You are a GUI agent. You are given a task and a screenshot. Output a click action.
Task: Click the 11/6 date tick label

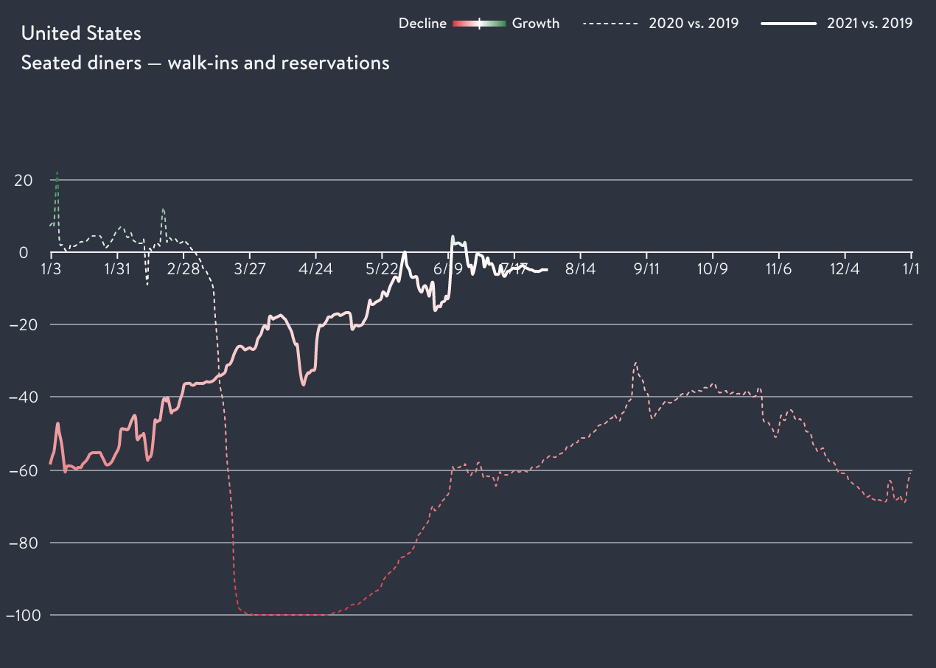click(778, 269)
